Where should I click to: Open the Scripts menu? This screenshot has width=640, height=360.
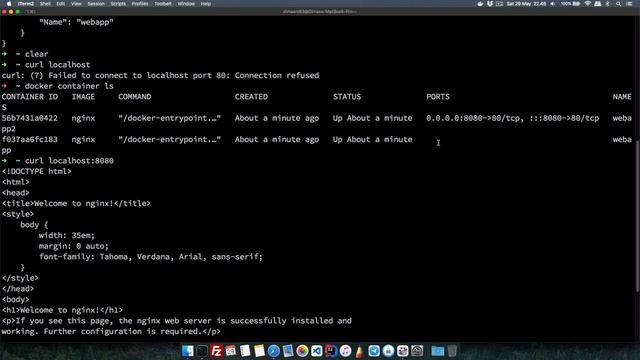(118, 4)
